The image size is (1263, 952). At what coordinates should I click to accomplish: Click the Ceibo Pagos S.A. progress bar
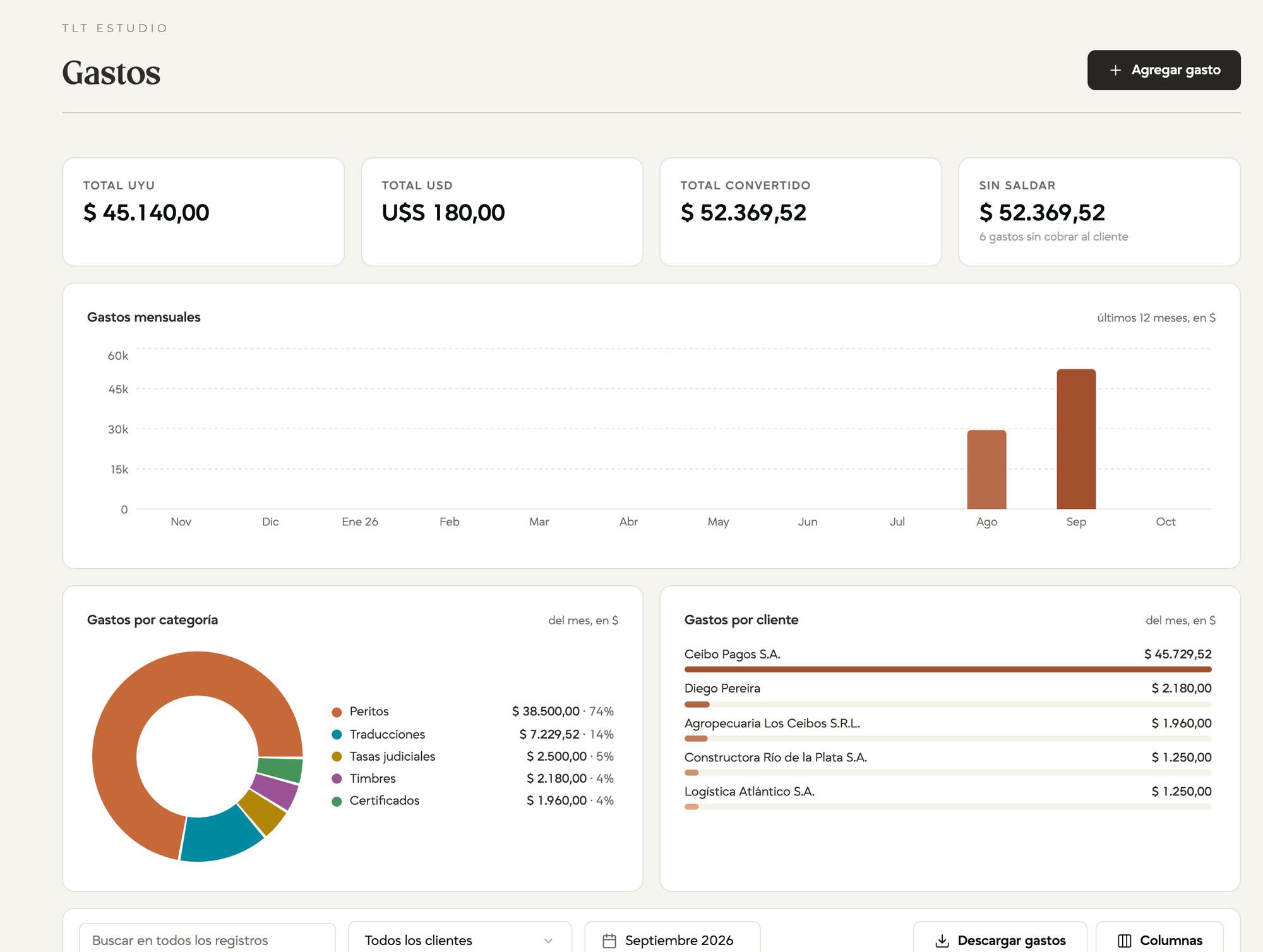948,669
